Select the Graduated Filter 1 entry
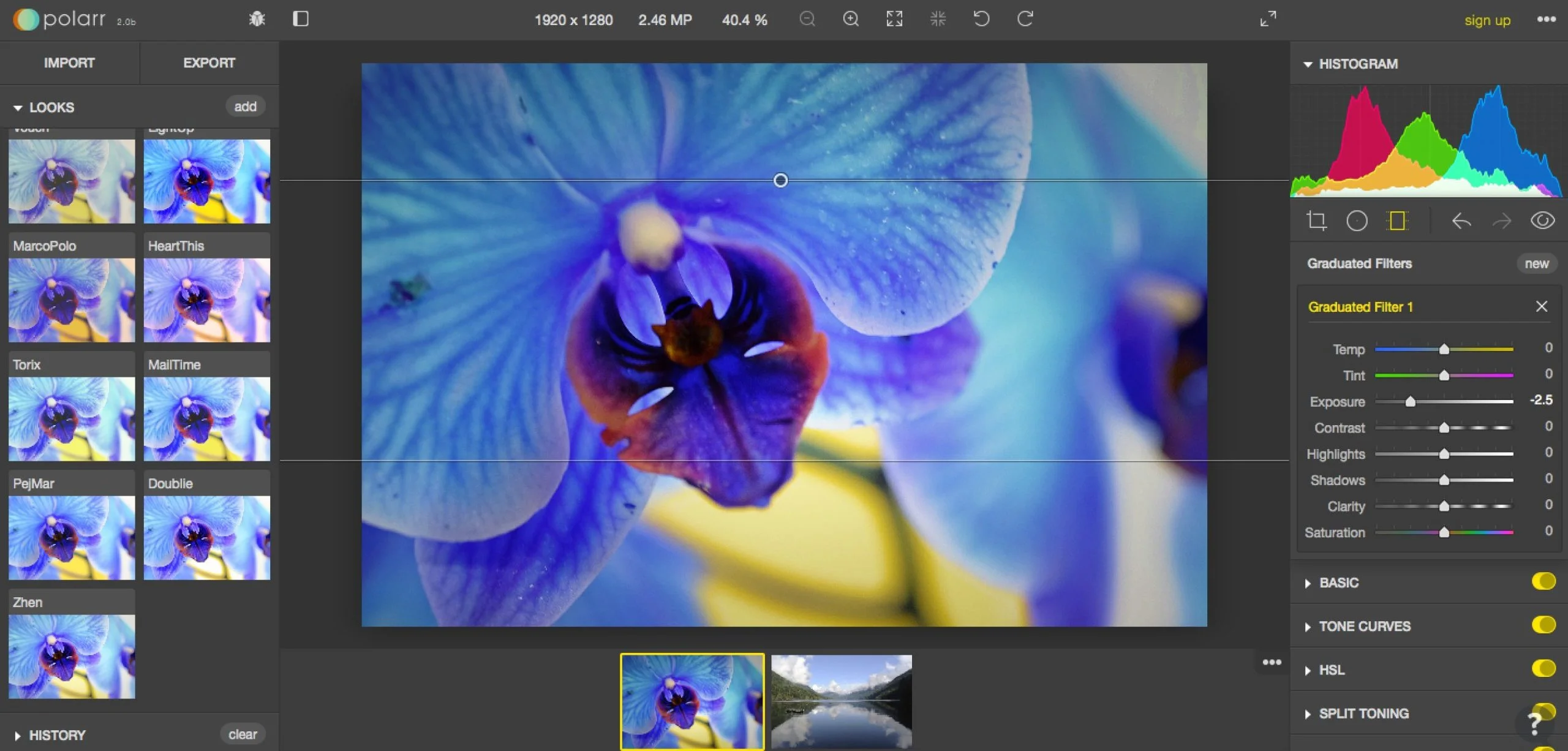 [1360, 307]
